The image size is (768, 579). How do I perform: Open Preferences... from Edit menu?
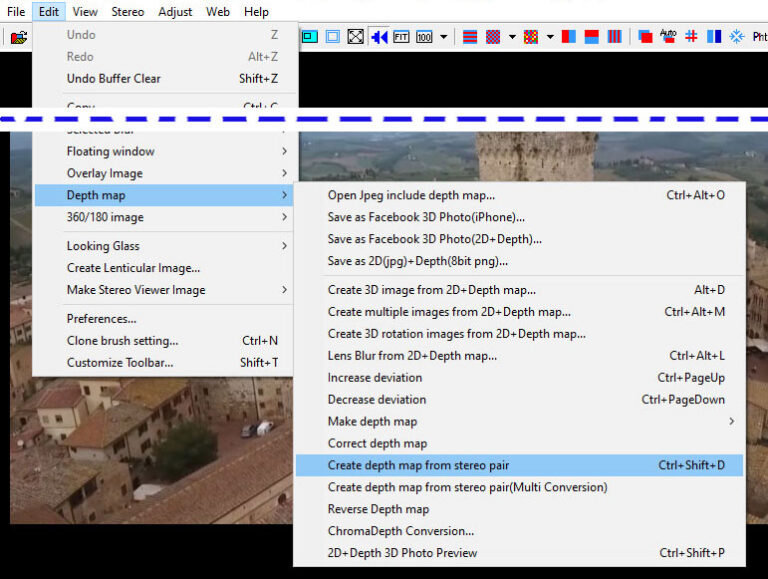(x=166, y=318)
